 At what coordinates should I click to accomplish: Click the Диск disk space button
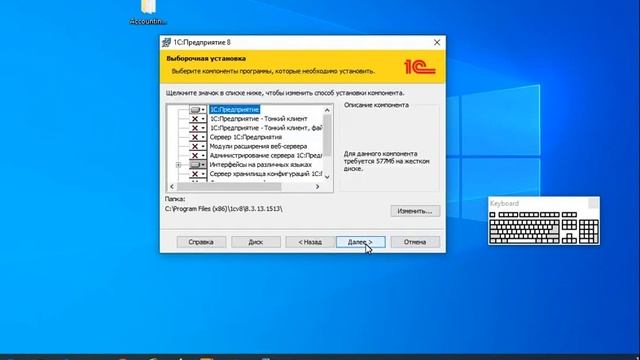256,242
